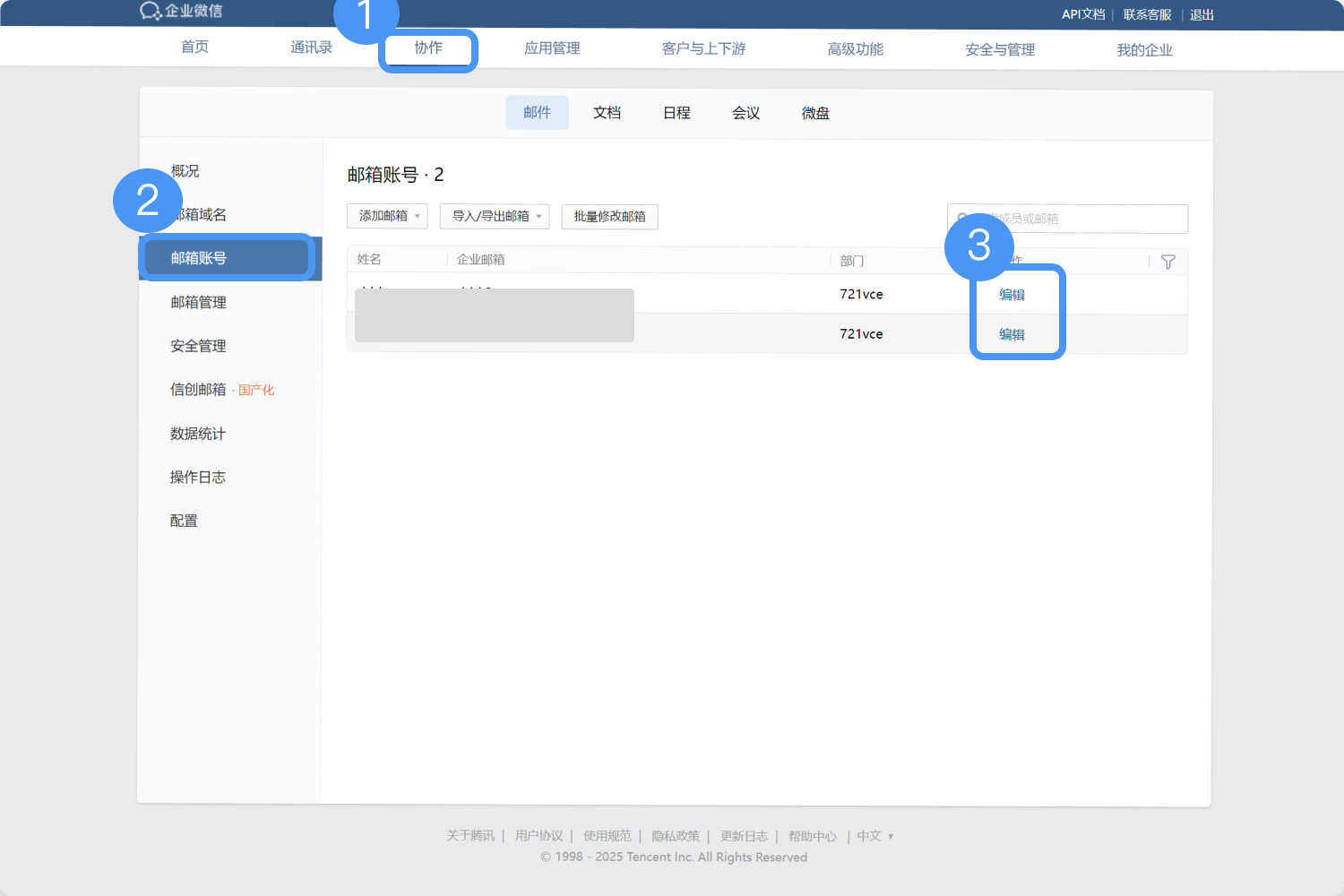The image size is (1344, 896).
Task: Open 邮箱管理 in sidebar
Action: coord(198,302)
